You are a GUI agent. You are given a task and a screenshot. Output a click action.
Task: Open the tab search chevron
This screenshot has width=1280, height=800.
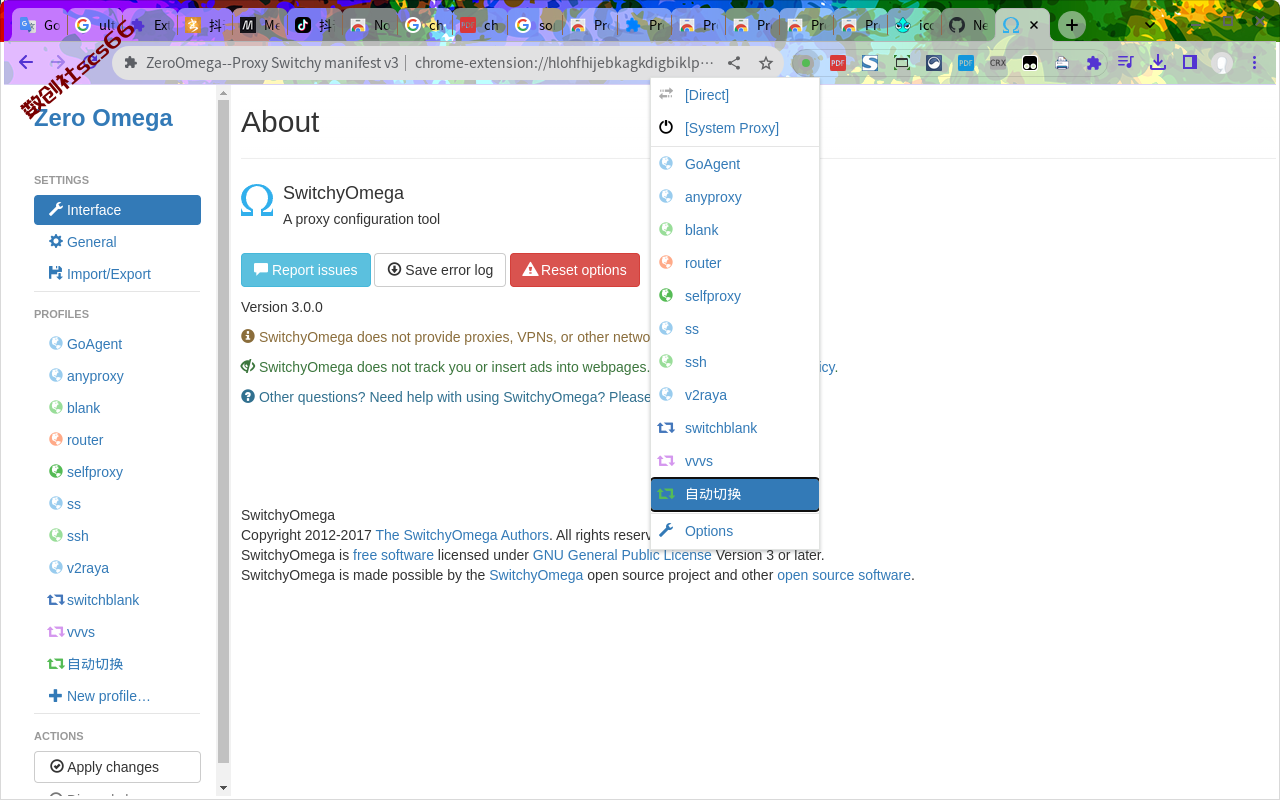coord(1149,25)
